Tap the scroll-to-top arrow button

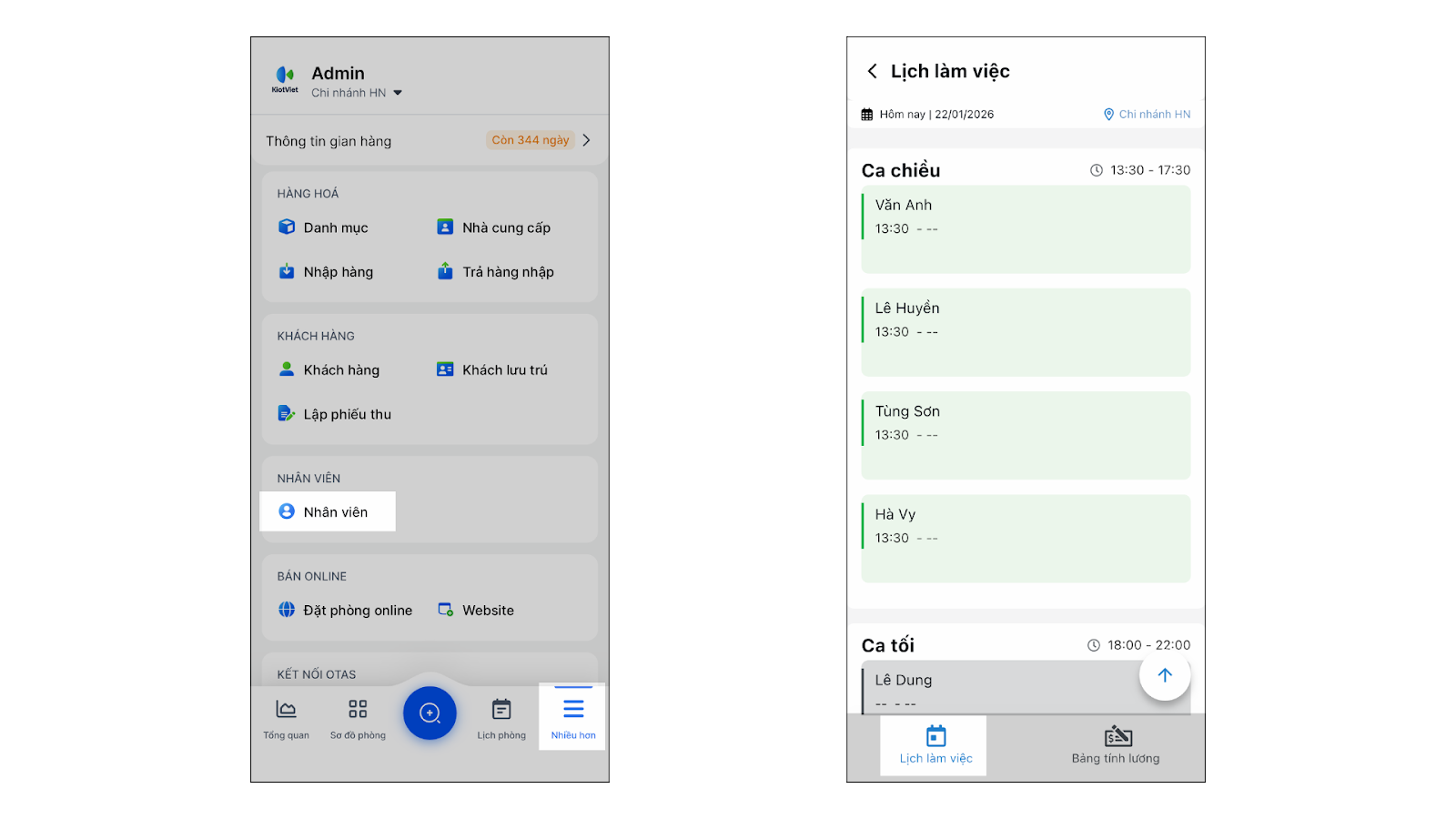1165,675
